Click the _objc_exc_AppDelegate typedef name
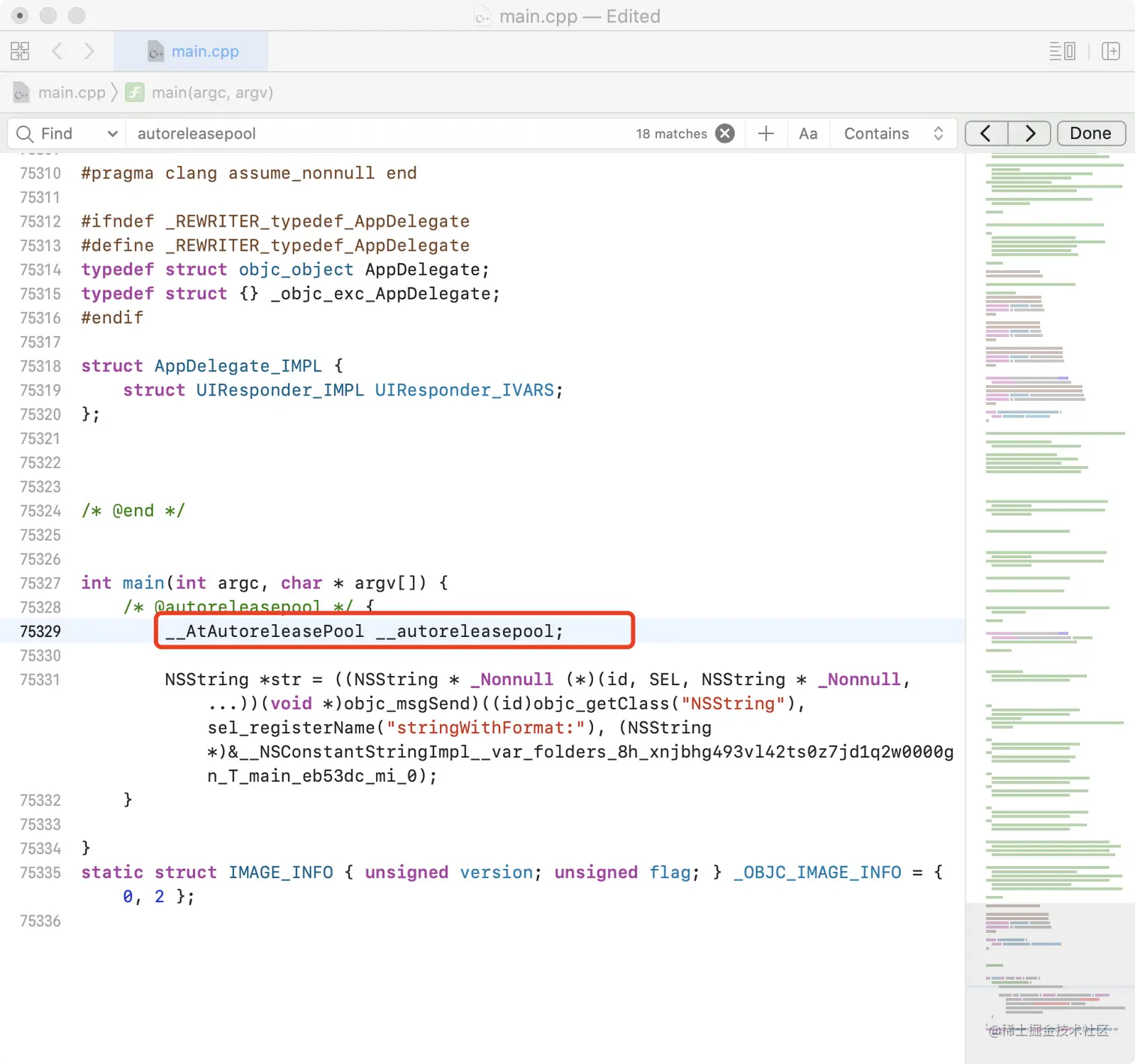 pyautogui.click(x=381, y=294)
